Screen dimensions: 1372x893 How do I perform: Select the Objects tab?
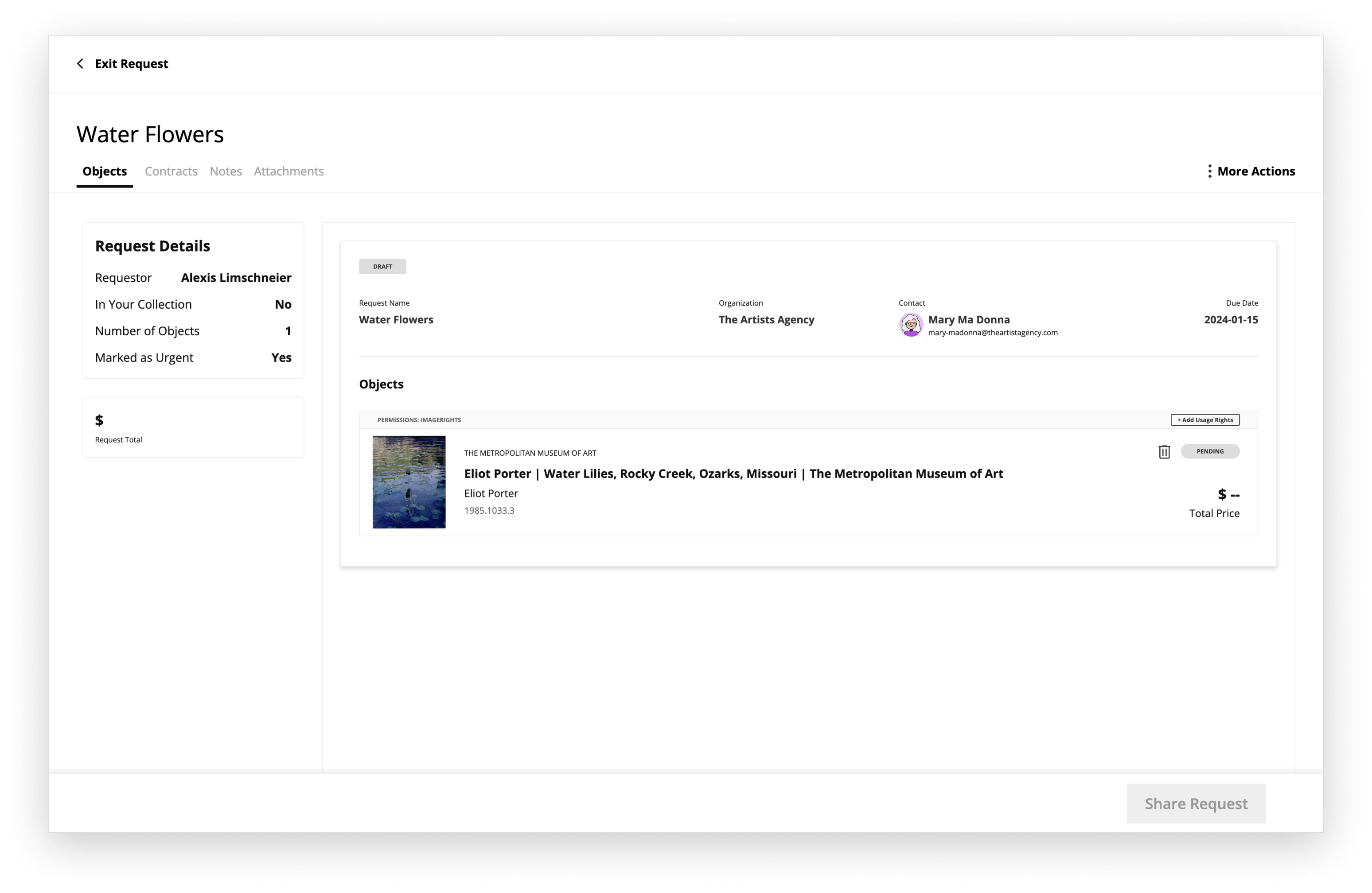pos(104,171)
